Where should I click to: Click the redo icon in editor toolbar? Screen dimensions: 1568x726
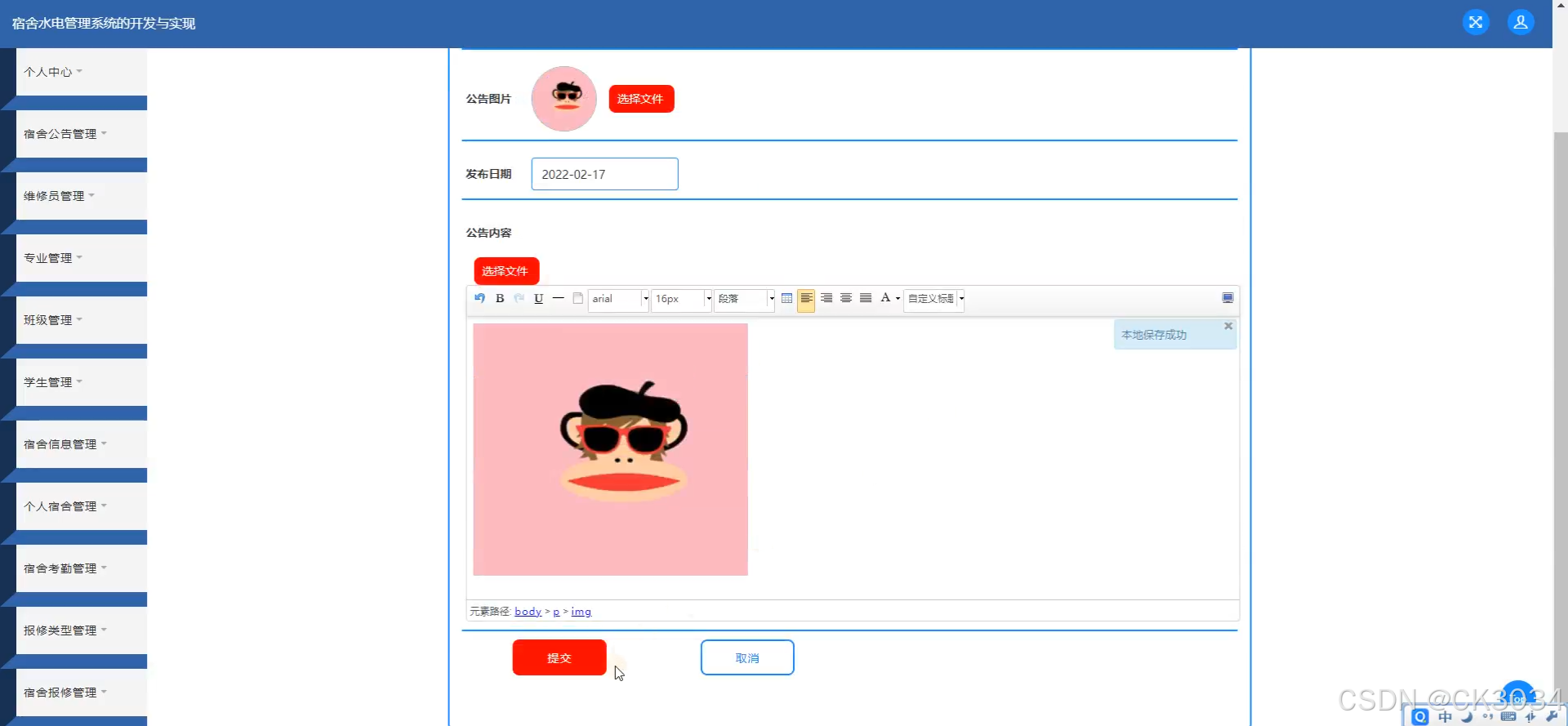coord(519,299)
